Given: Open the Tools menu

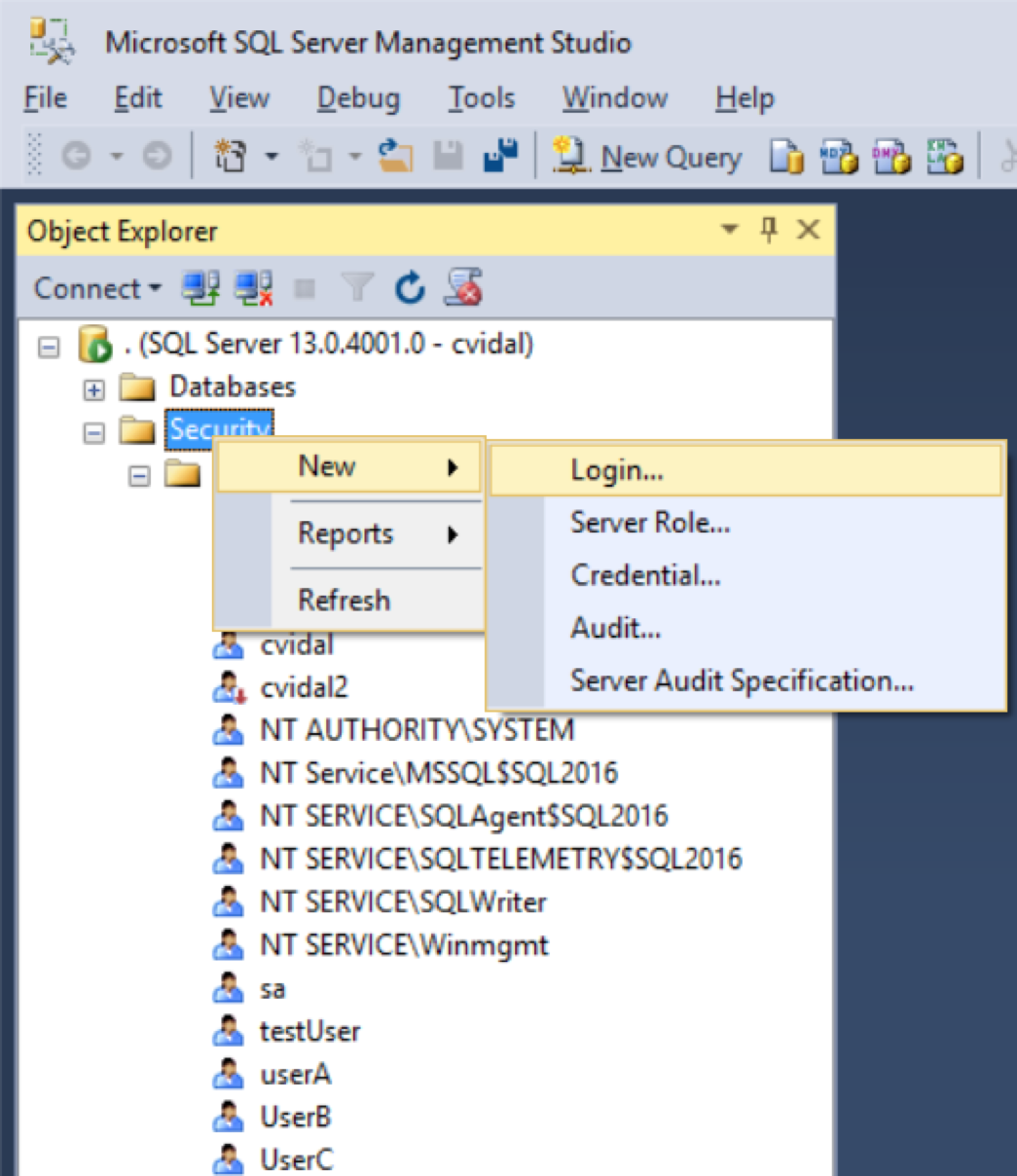Looking at the screenshot, I should [481, 98].
